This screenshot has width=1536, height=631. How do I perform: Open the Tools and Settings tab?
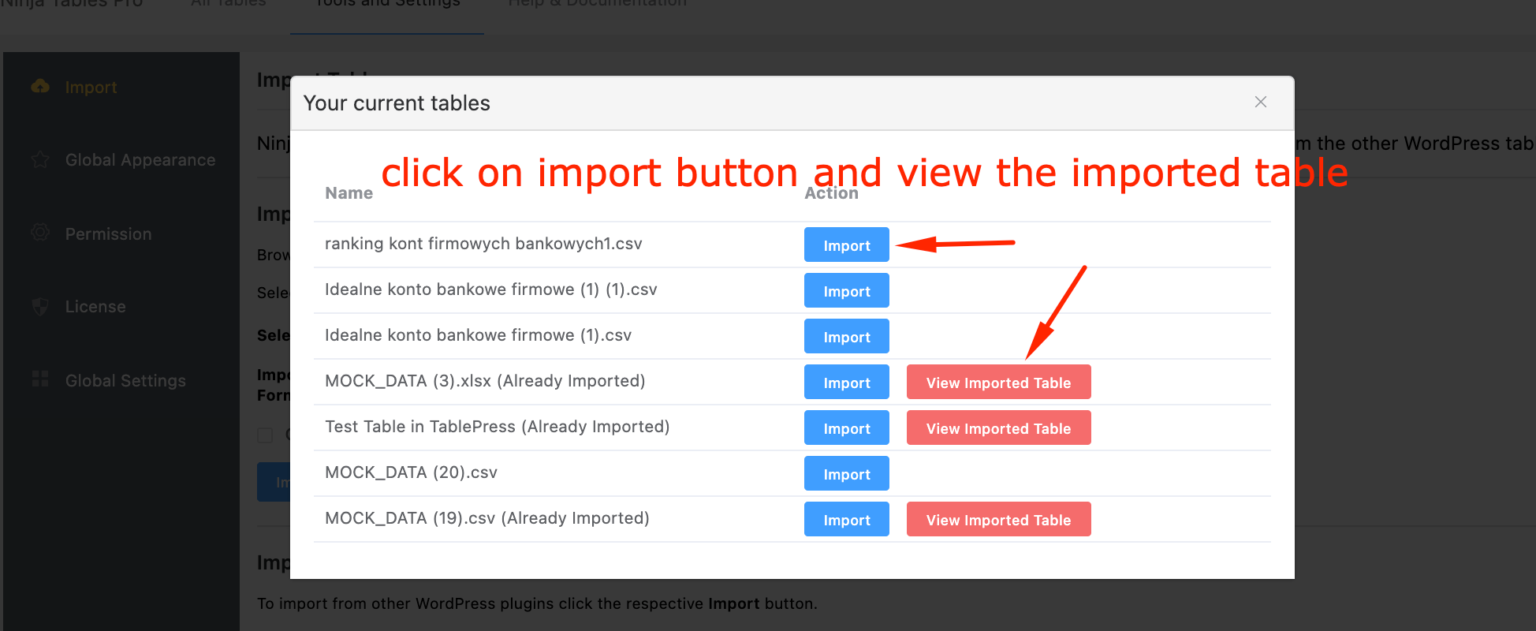coord(386,5)
